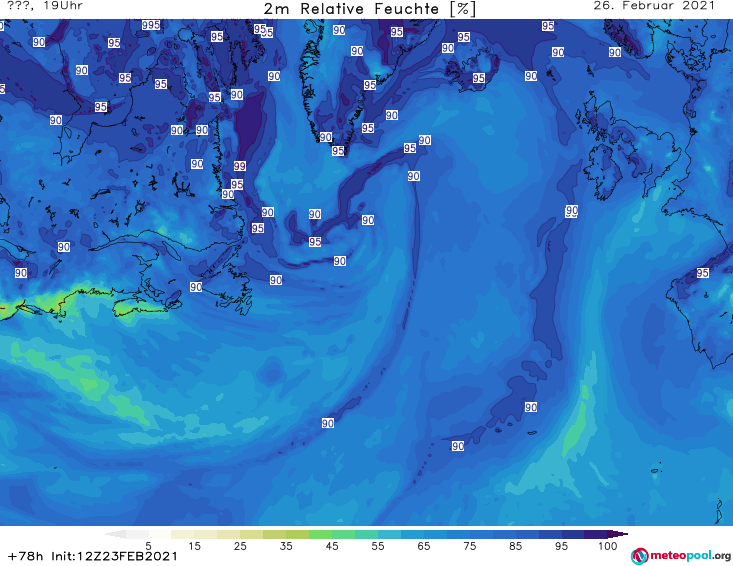
Task: Click the meteopool.org logo
Action: [681, 556]
